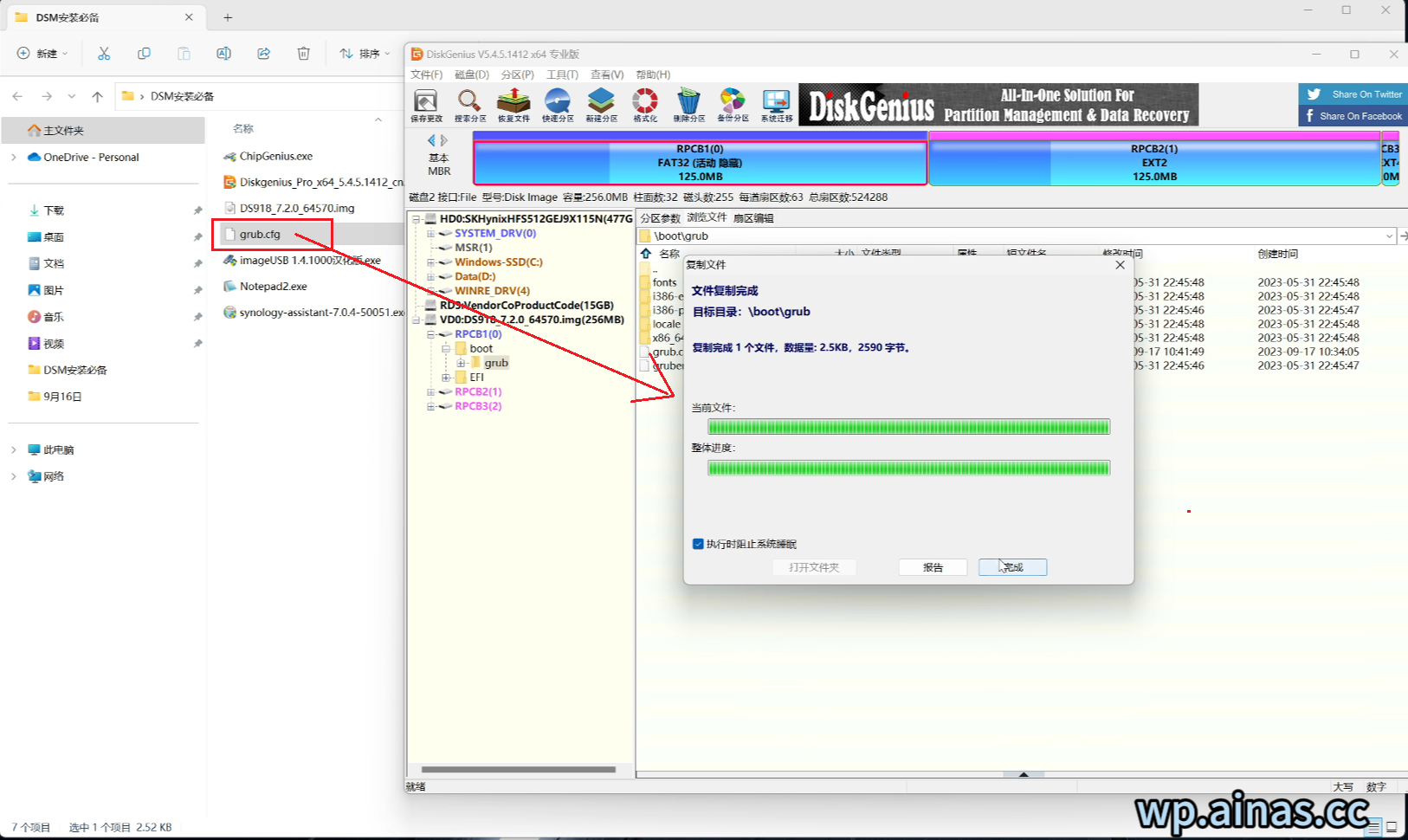Tick the fonts folder checkbox
Screen dimensions: 1408x840
(643, 281)
